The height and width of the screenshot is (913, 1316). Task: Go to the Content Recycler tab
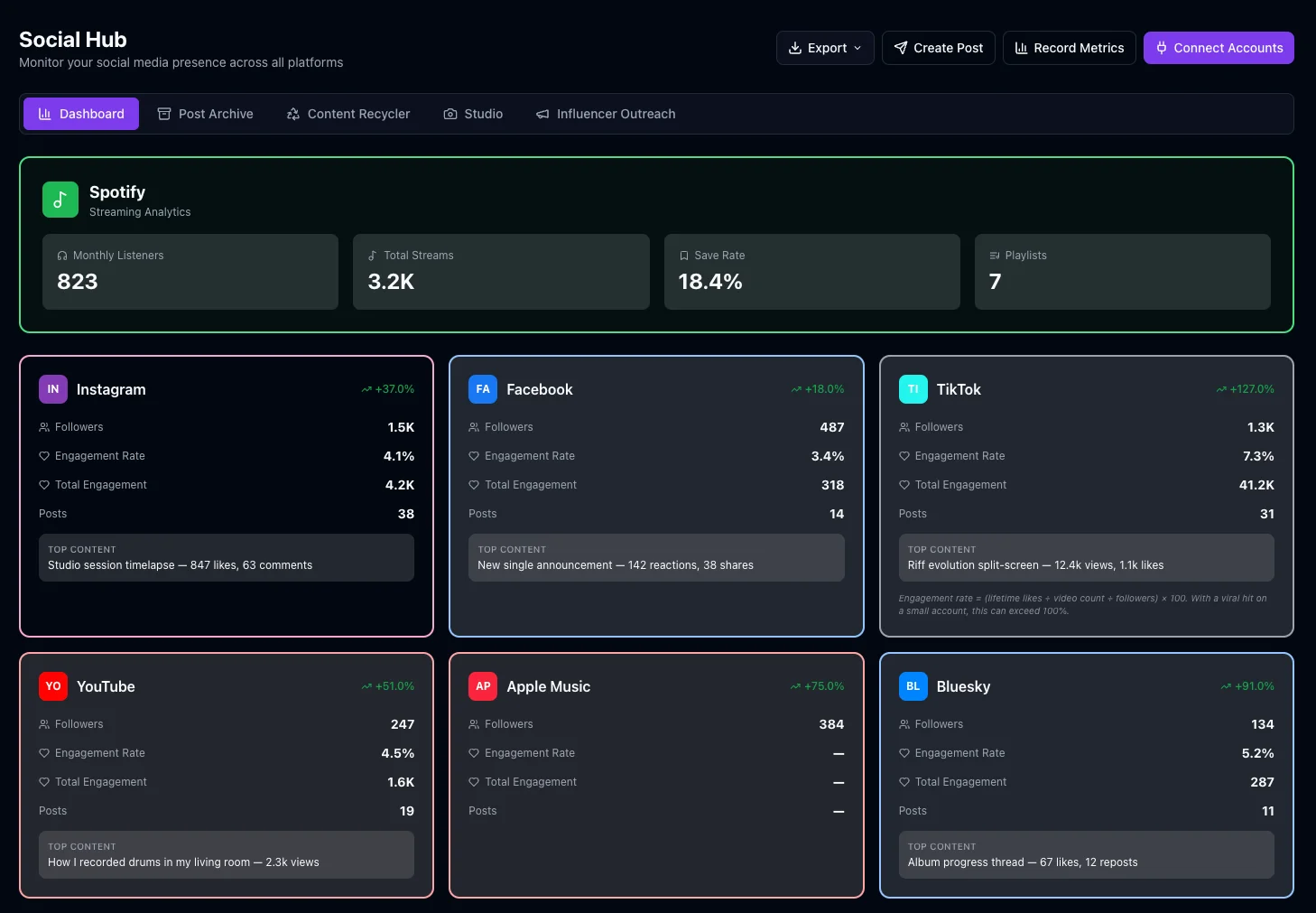point(348,114)
